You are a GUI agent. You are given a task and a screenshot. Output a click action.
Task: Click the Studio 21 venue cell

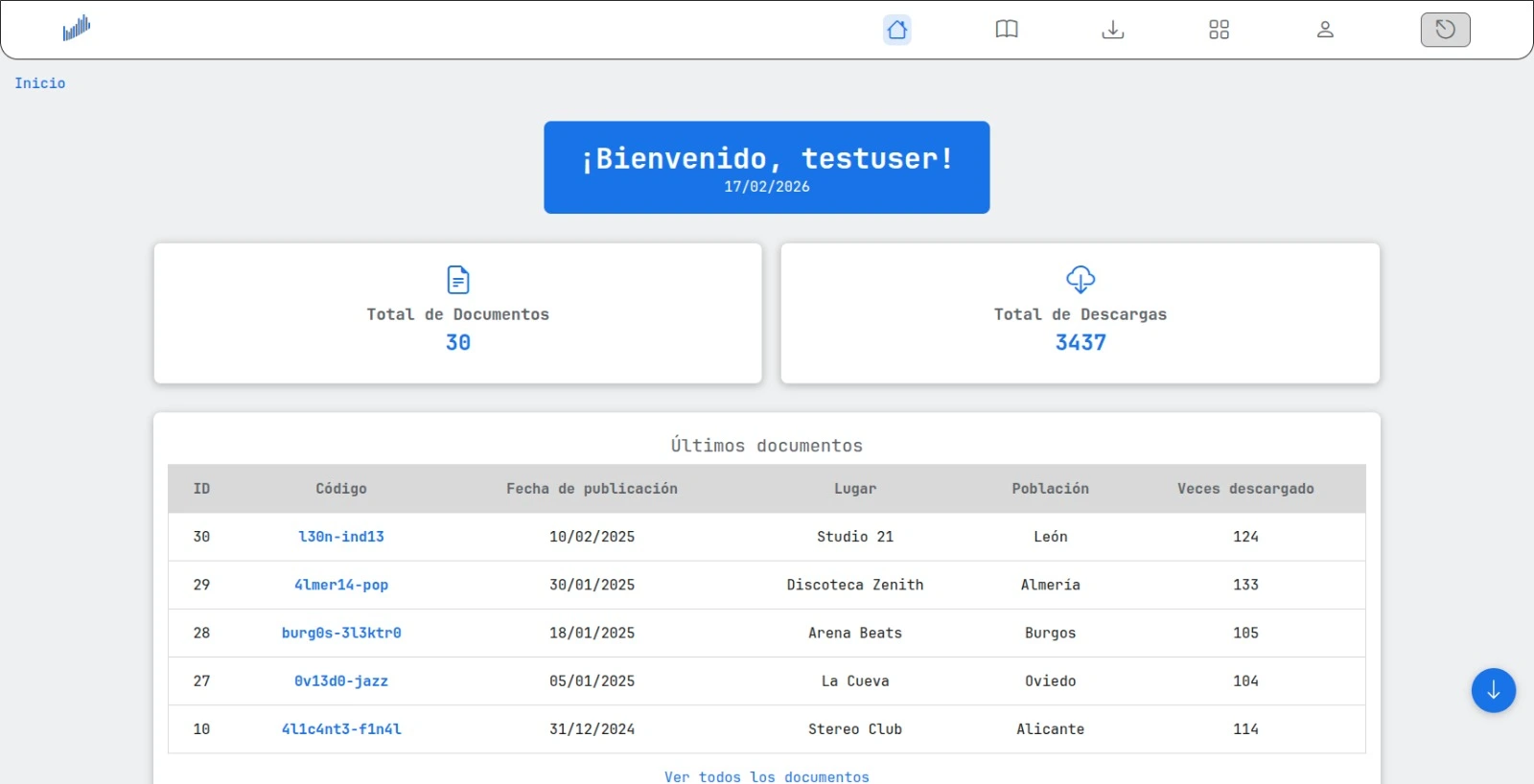click(x=855, y=537)
